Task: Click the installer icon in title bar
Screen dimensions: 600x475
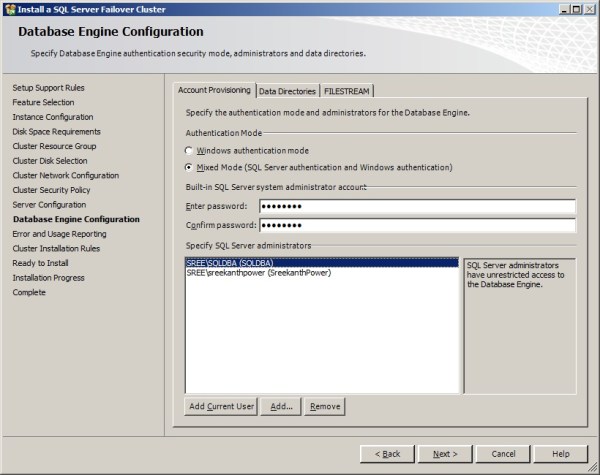Action: pos(9,8)
